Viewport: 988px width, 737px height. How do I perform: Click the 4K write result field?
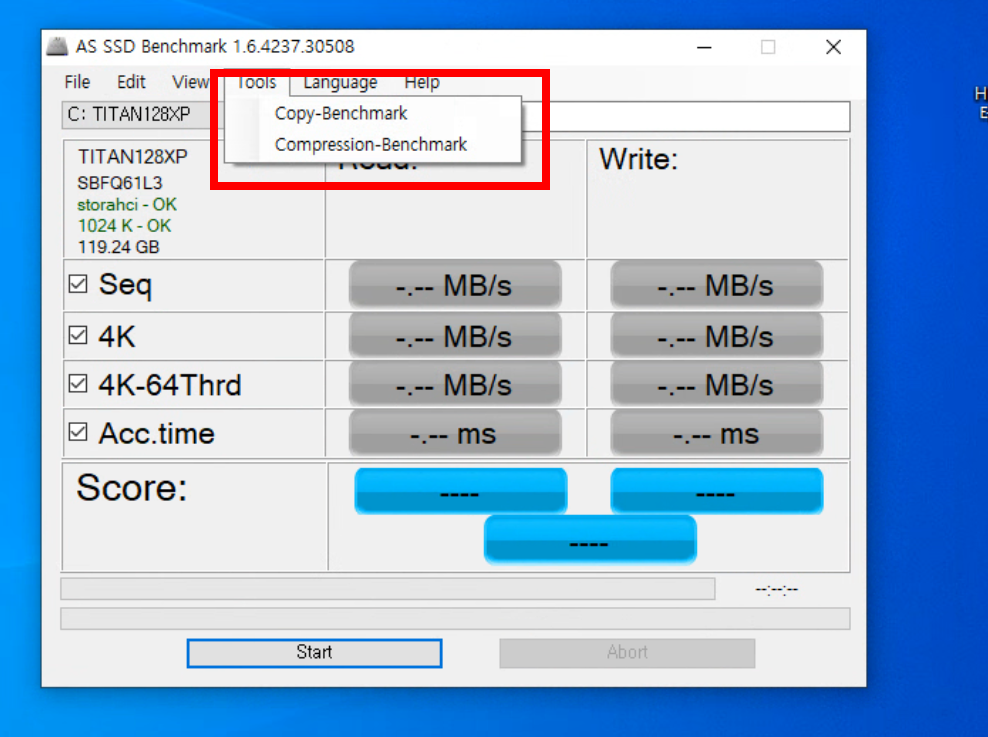[716, 336]
